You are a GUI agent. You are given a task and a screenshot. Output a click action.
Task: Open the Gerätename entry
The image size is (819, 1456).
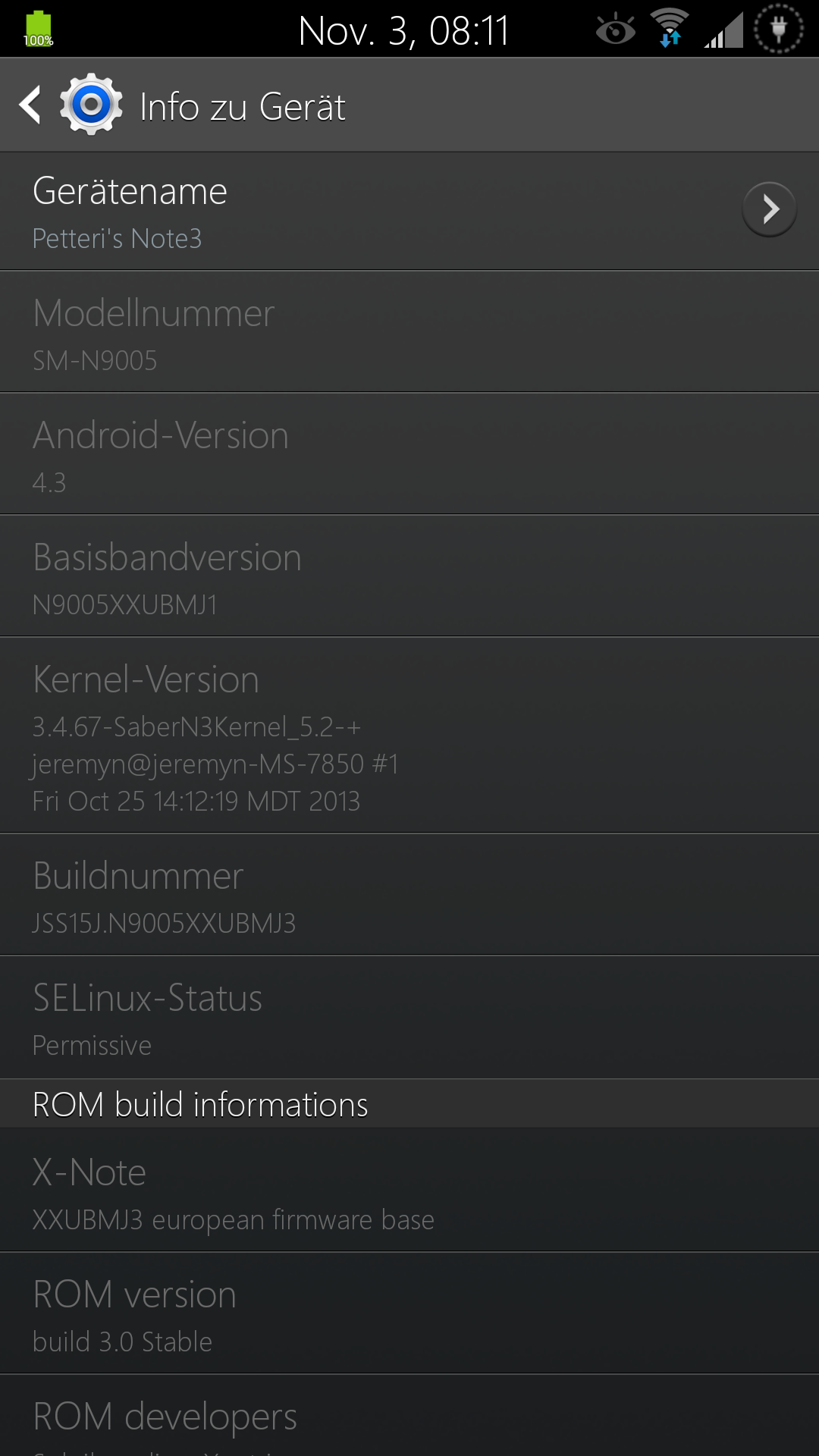pyautogui.click(x=409, y=212)
